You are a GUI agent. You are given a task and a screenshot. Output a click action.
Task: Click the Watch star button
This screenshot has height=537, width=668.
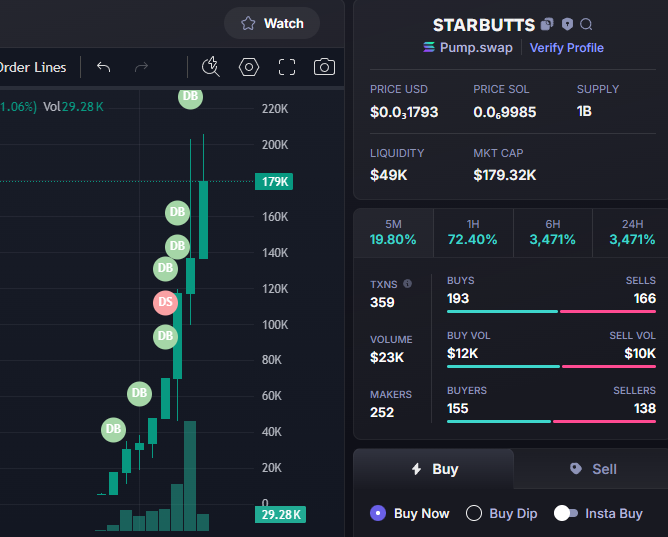click(x=272, y=23)
